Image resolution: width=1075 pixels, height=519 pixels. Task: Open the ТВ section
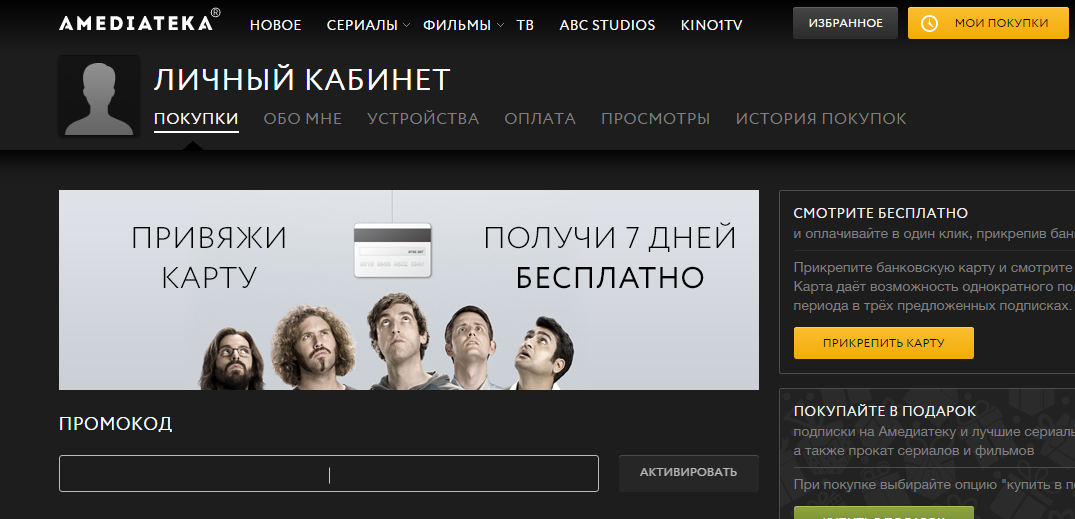[x=525, y=25]
